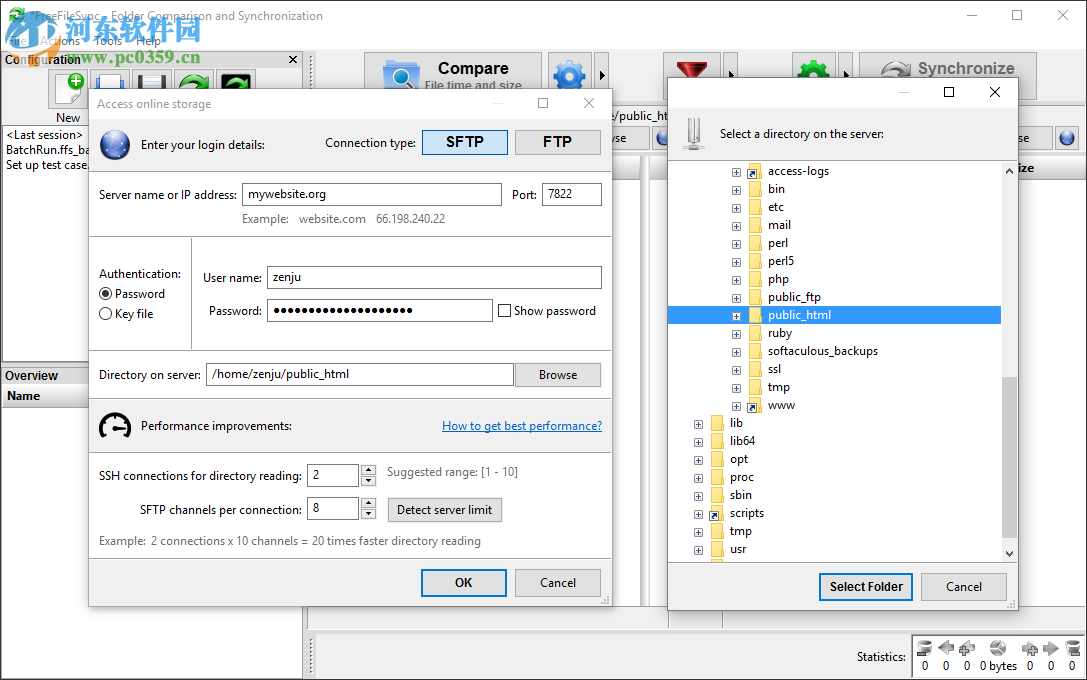Click the performance improvements gauge icon
This screenshot has width=1087, height=680.
pos(115,425)
